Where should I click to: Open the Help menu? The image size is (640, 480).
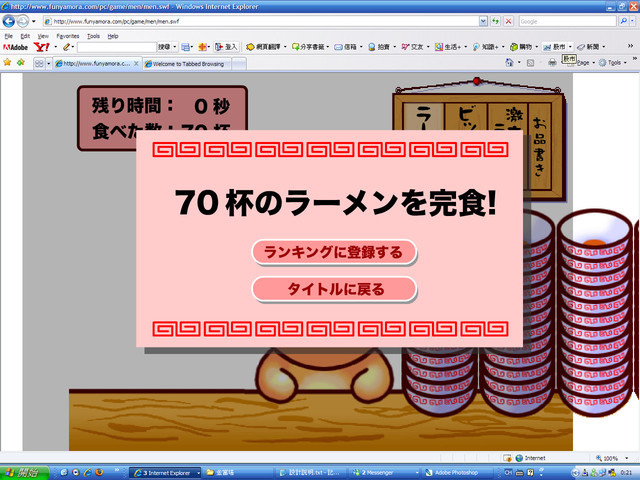point(113,36)
